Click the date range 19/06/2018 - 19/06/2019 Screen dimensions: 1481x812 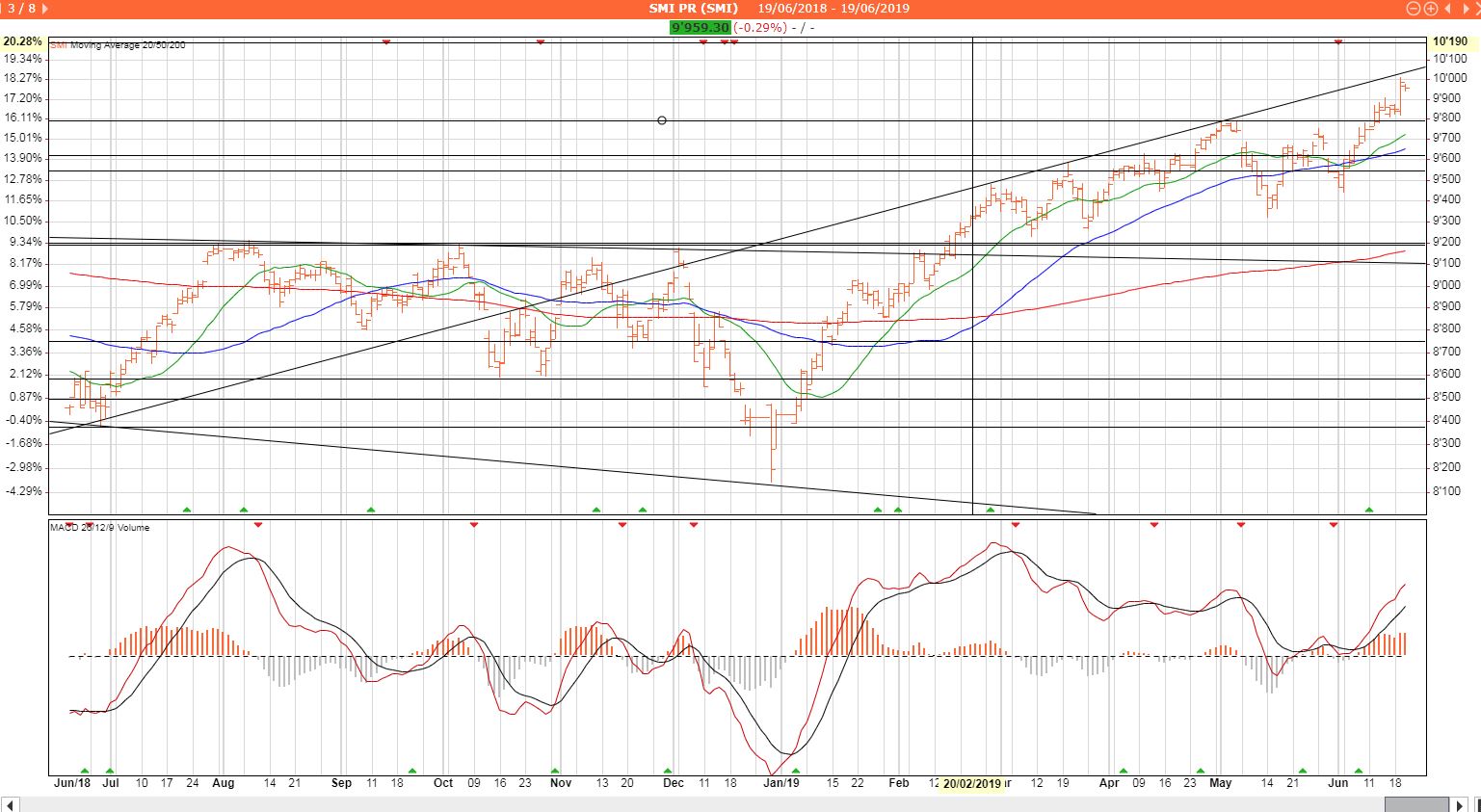click(833, 9)
